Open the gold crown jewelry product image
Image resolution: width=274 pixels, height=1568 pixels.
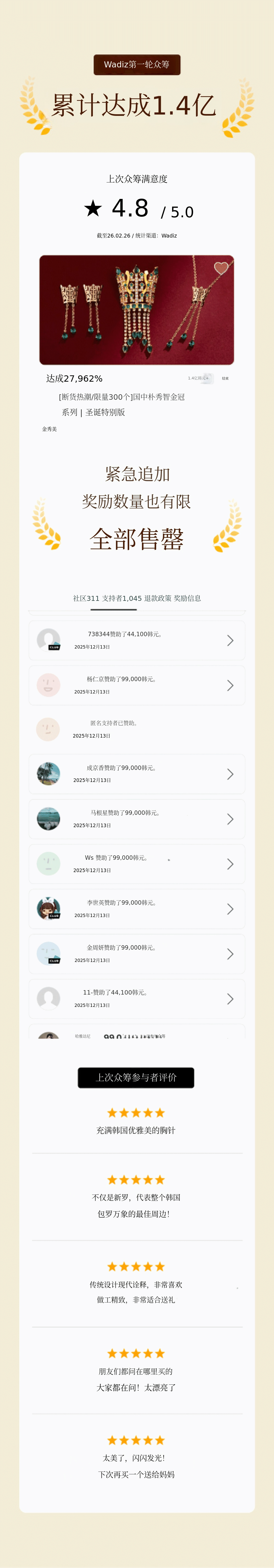[136, 310]
